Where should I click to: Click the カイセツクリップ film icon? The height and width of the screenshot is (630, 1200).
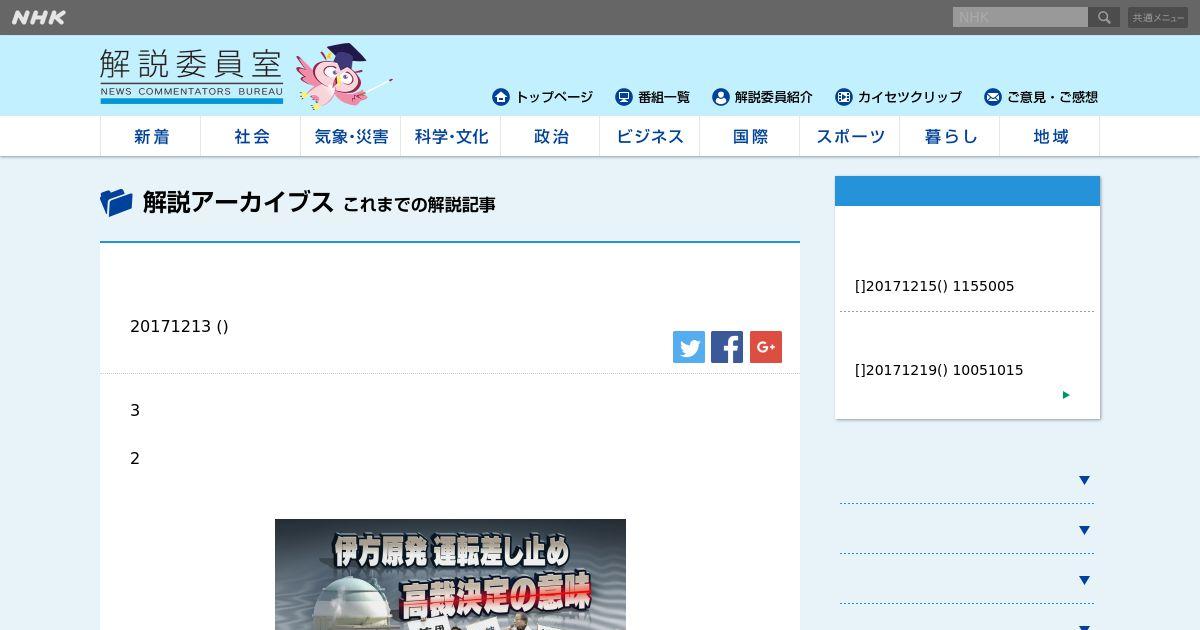pyautogui.click(x=844, y=97)
